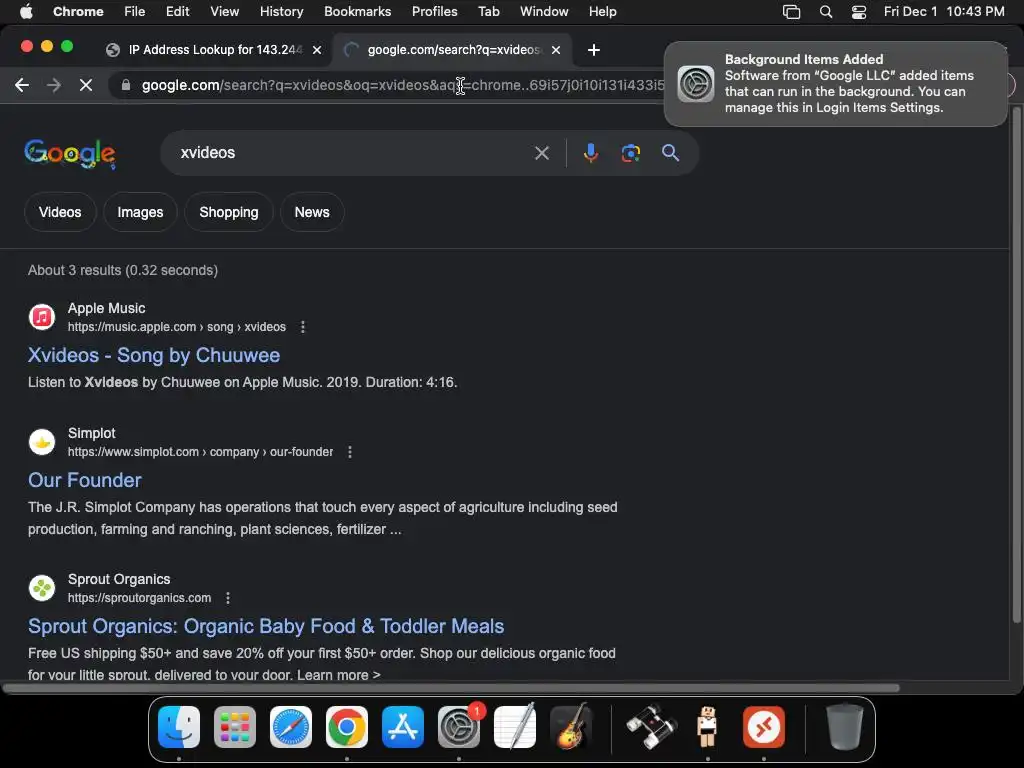This screenshot has height=768, width=1024.
Task: Open Google Lens image search icon
Action: pyautogui.click(x=630, y=153)
